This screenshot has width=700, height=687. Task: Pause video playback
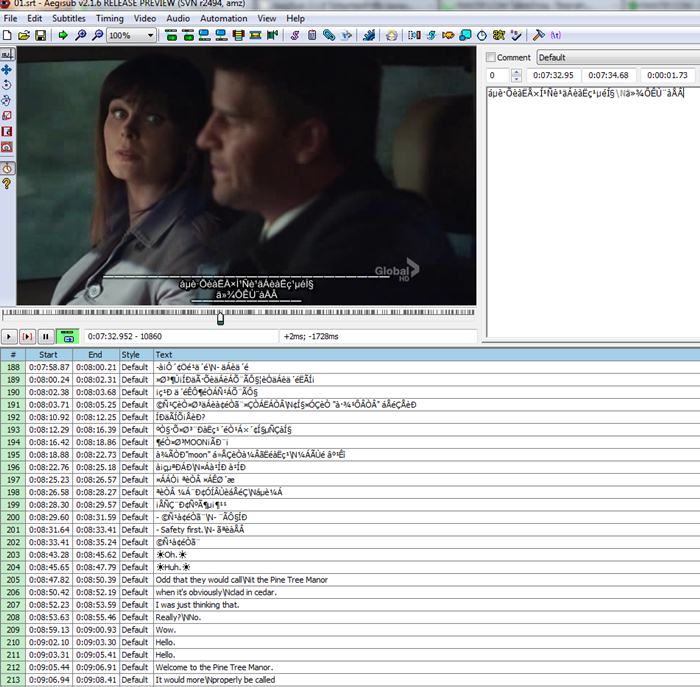(46, 337)
